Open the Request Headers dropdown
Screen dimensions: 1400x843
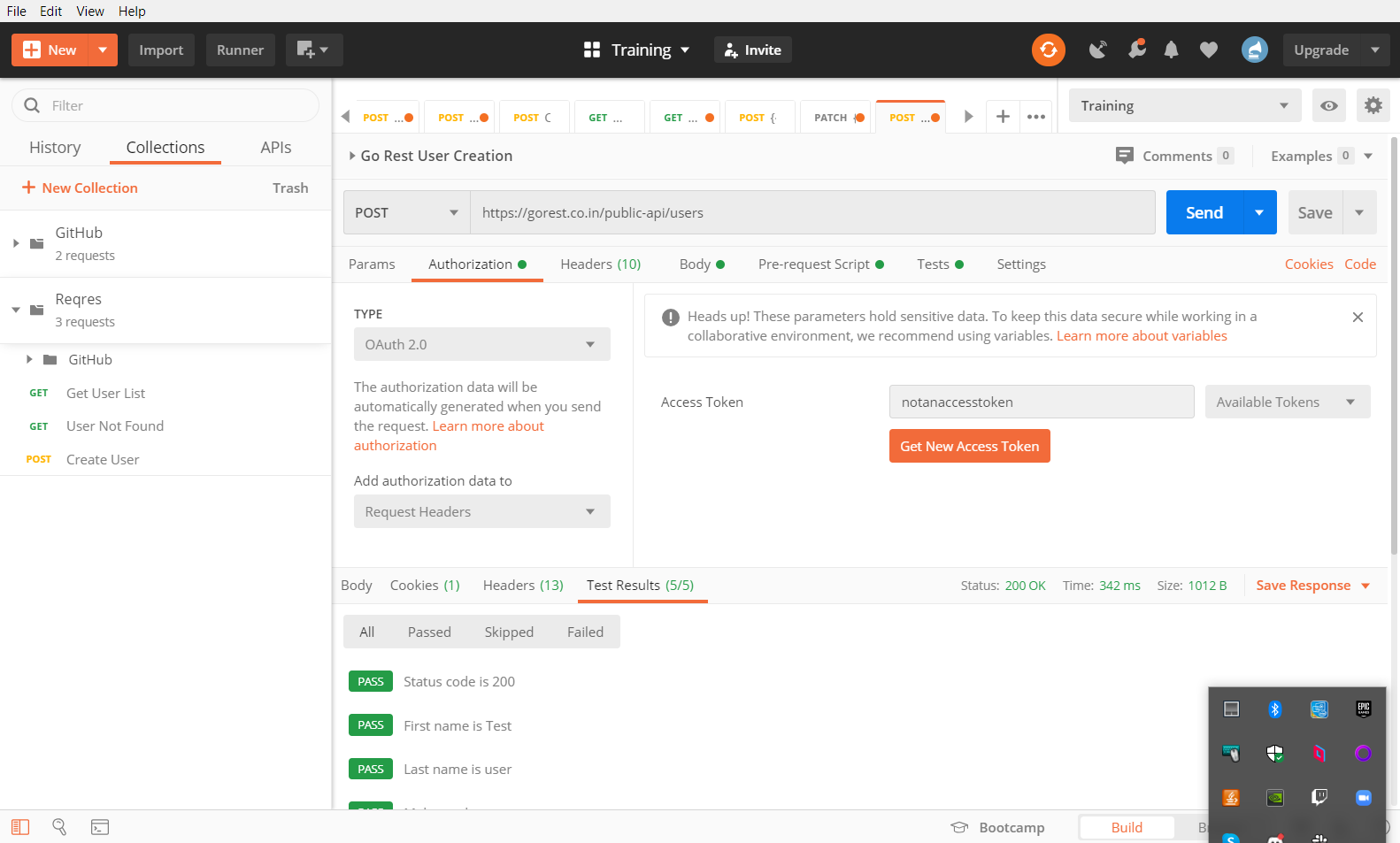click(x=482, y=511)
